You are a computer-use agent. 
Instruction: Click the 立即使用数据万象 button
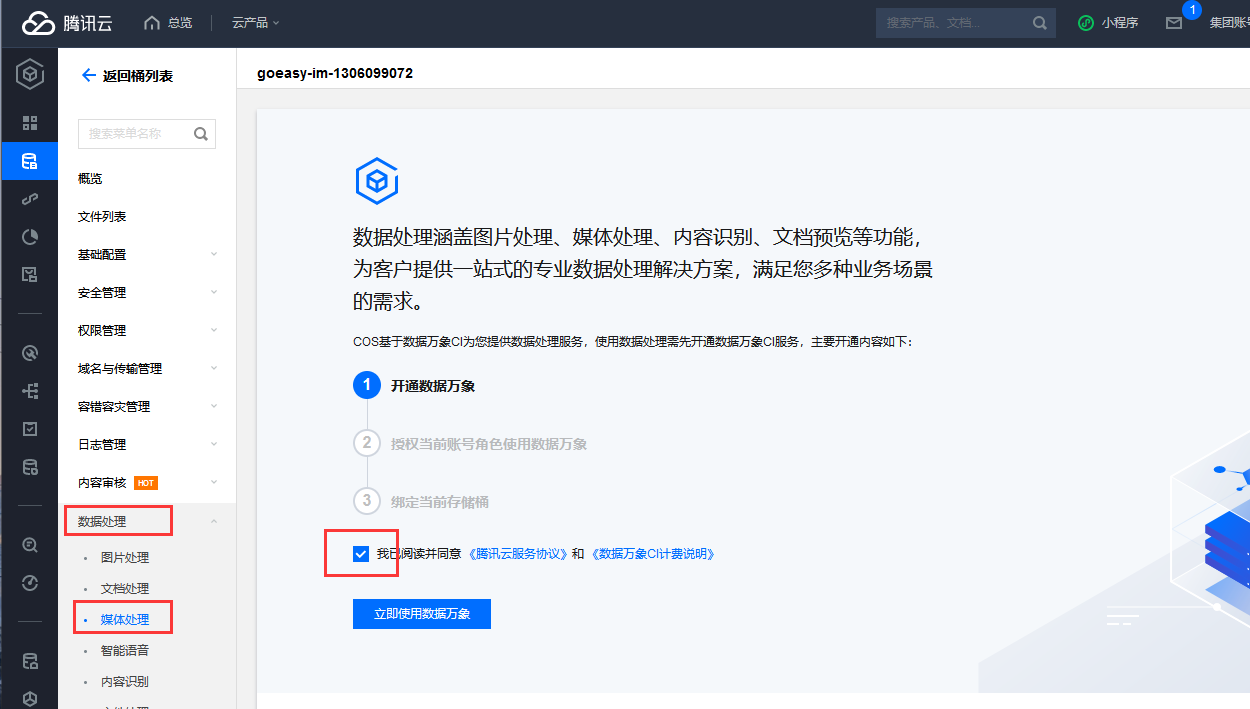tap(421, 614)
